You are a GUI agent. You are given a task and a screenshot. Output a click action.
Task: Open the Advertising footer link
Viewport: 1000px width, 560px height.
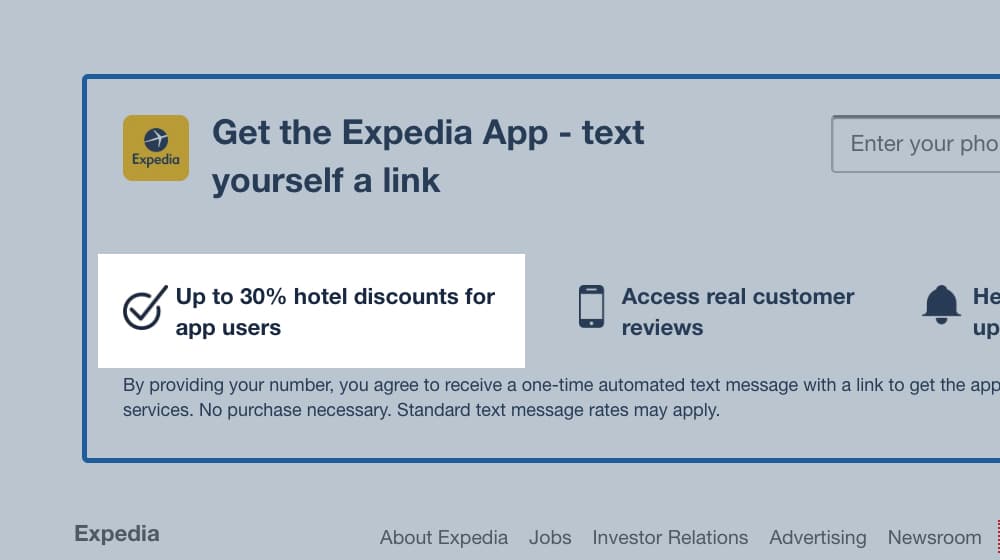pyautogui.click(x=818, y=538)
